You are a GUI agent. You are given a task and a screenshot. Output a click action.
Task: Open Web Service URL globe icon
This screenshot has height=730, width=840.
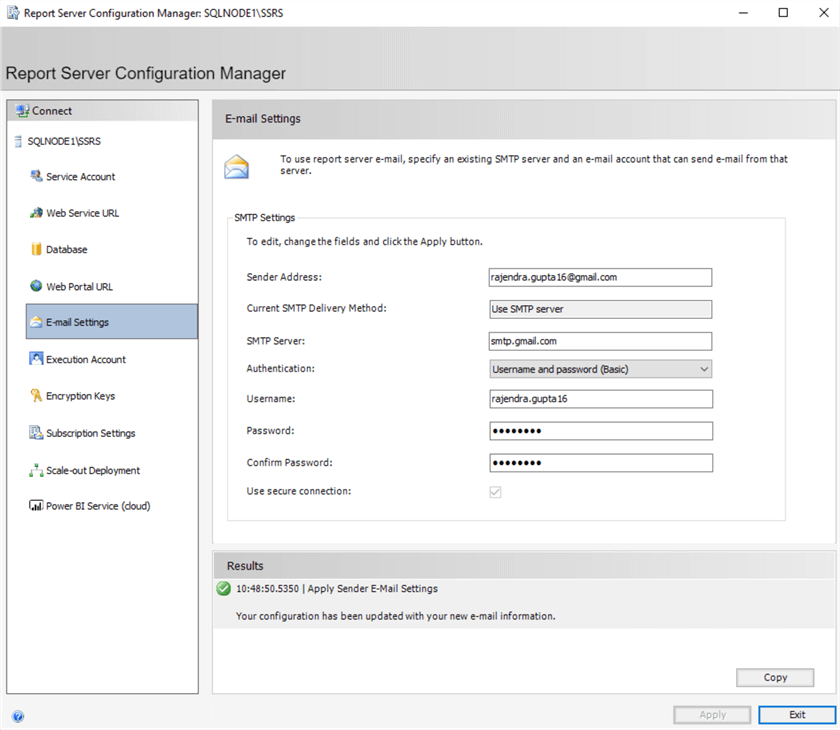tap(37, 213)
